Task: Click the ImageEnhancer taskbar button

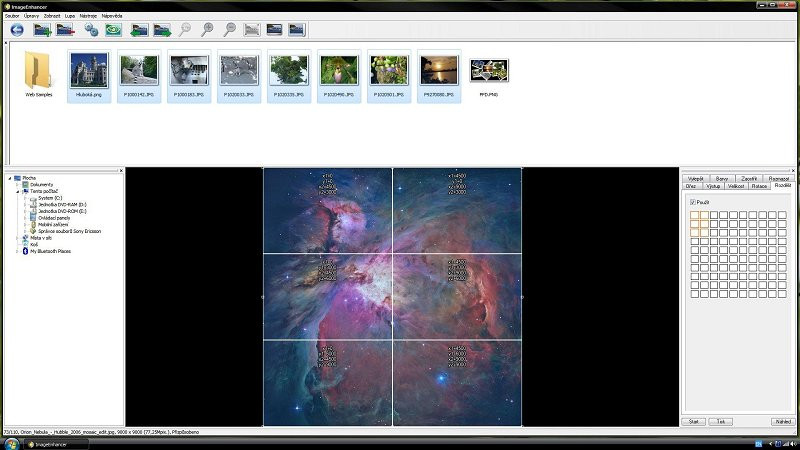Action: (56, 444)
